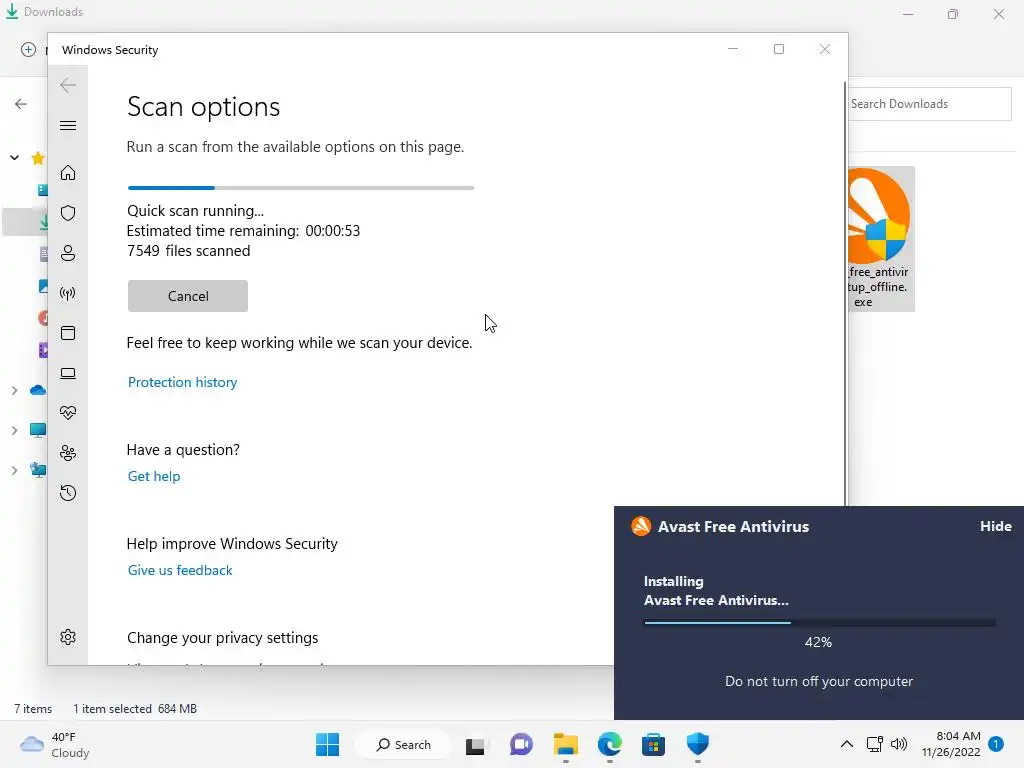
Task: Maximize the Windows Security window
Action: tap(778, 49)
